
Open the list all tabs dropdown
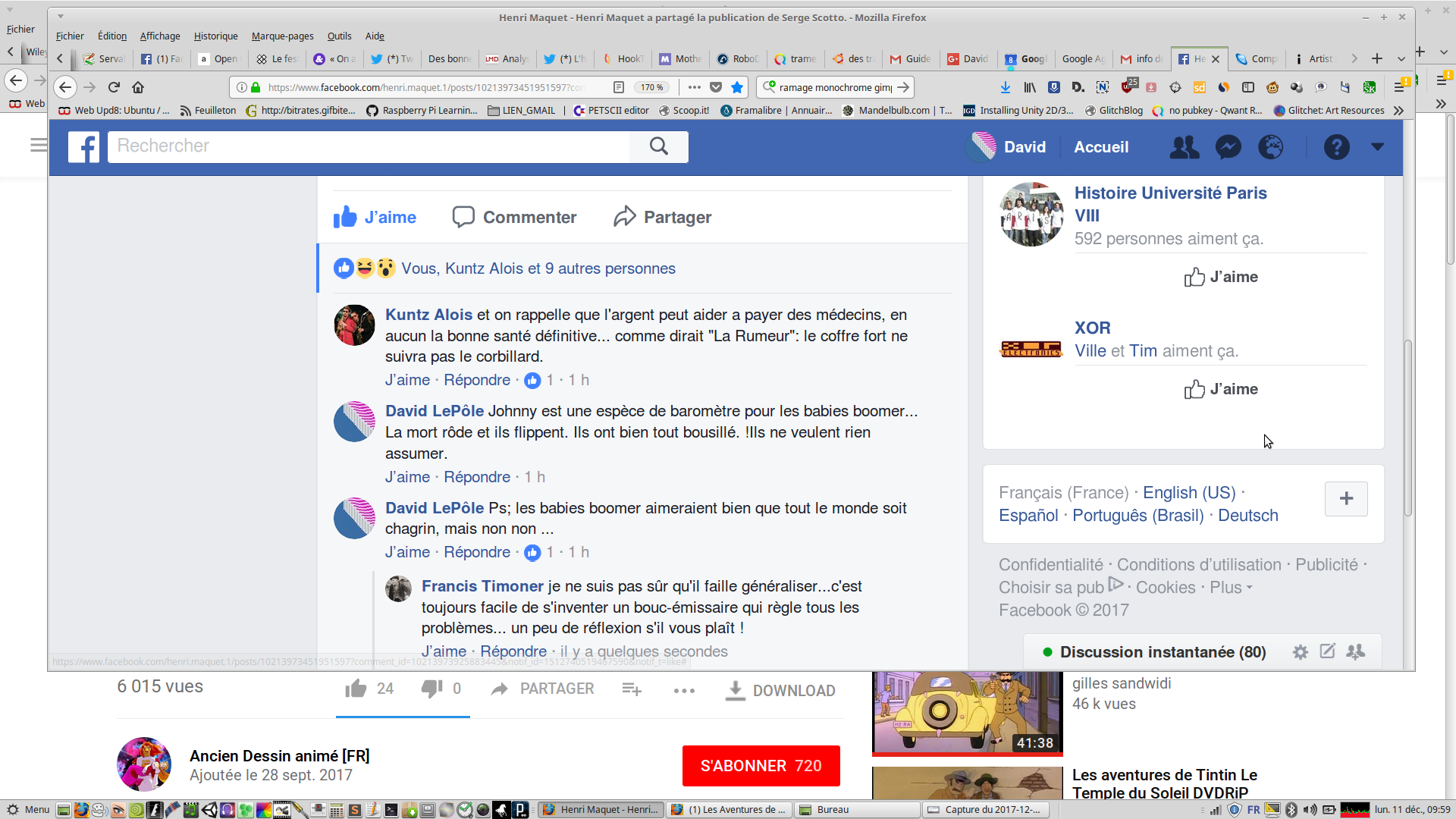tap(1401, 58)
